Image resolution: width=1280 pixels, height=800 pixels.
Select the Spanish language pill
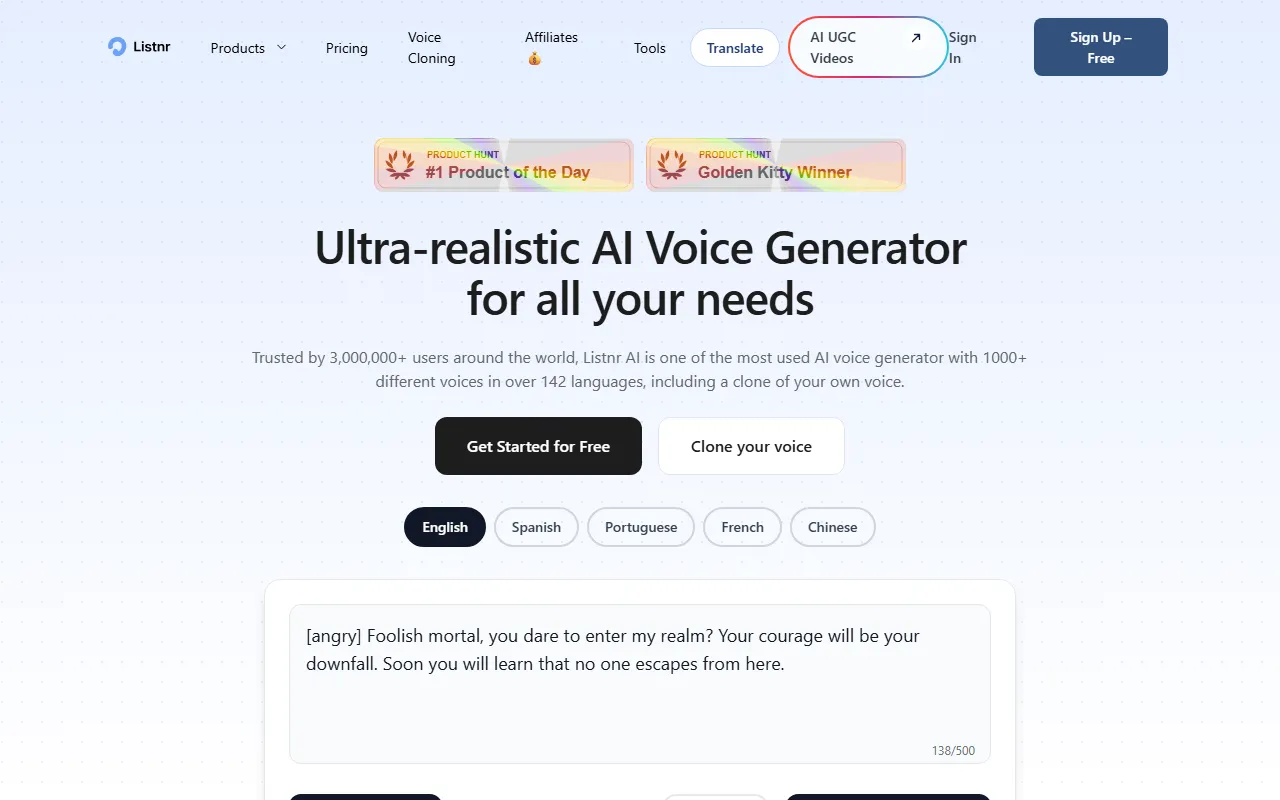pyautogui.click(x=536, y=527)
